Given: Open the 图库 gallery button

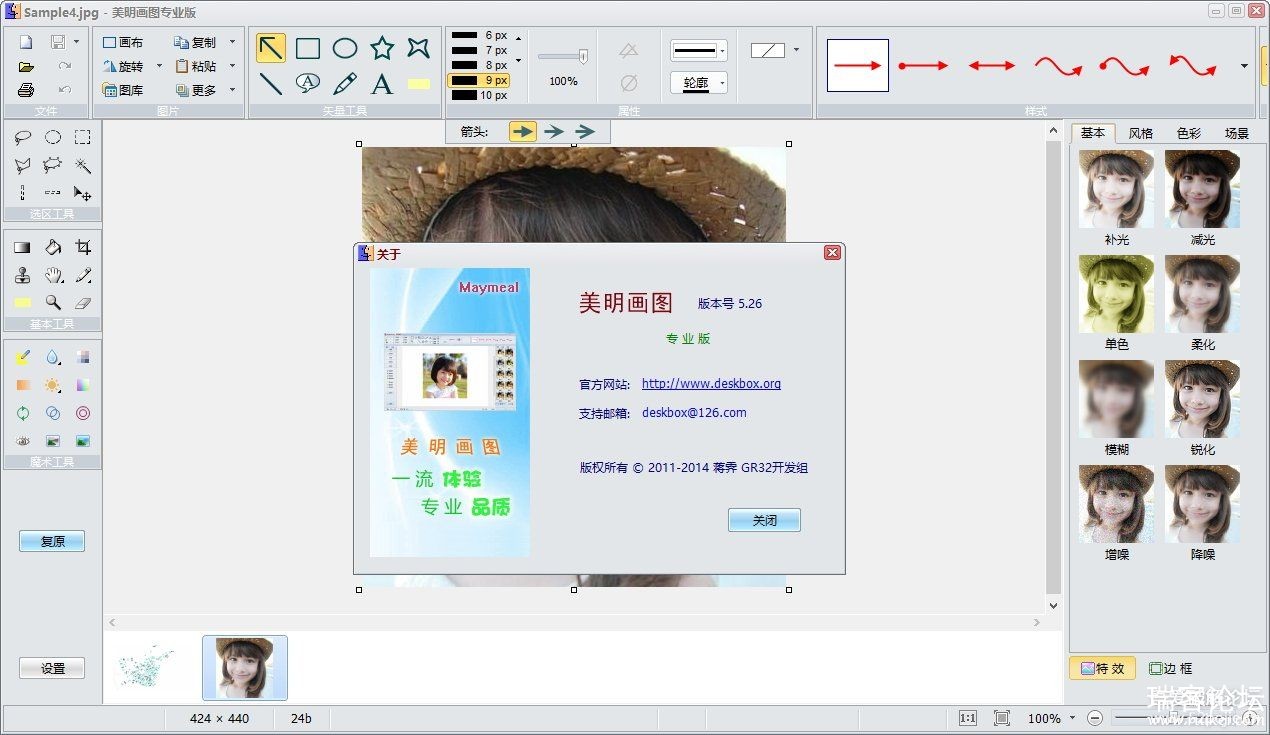Looking at the screenshot, I should click(123, 90).
